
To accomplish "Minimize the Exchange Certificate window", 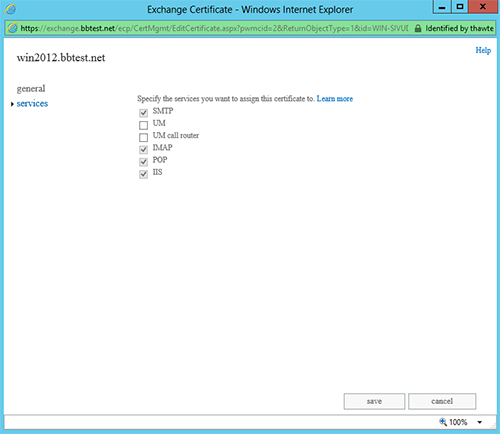I will pyautogui.click(x=442, y=7).
